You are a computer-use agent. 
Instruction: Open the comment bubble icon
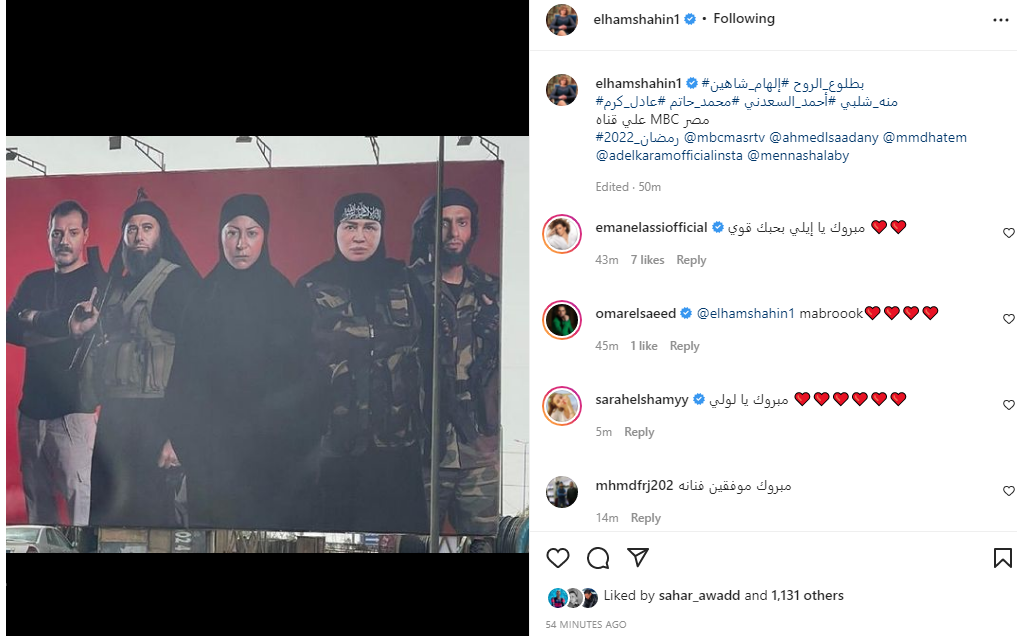pos(598,558)
